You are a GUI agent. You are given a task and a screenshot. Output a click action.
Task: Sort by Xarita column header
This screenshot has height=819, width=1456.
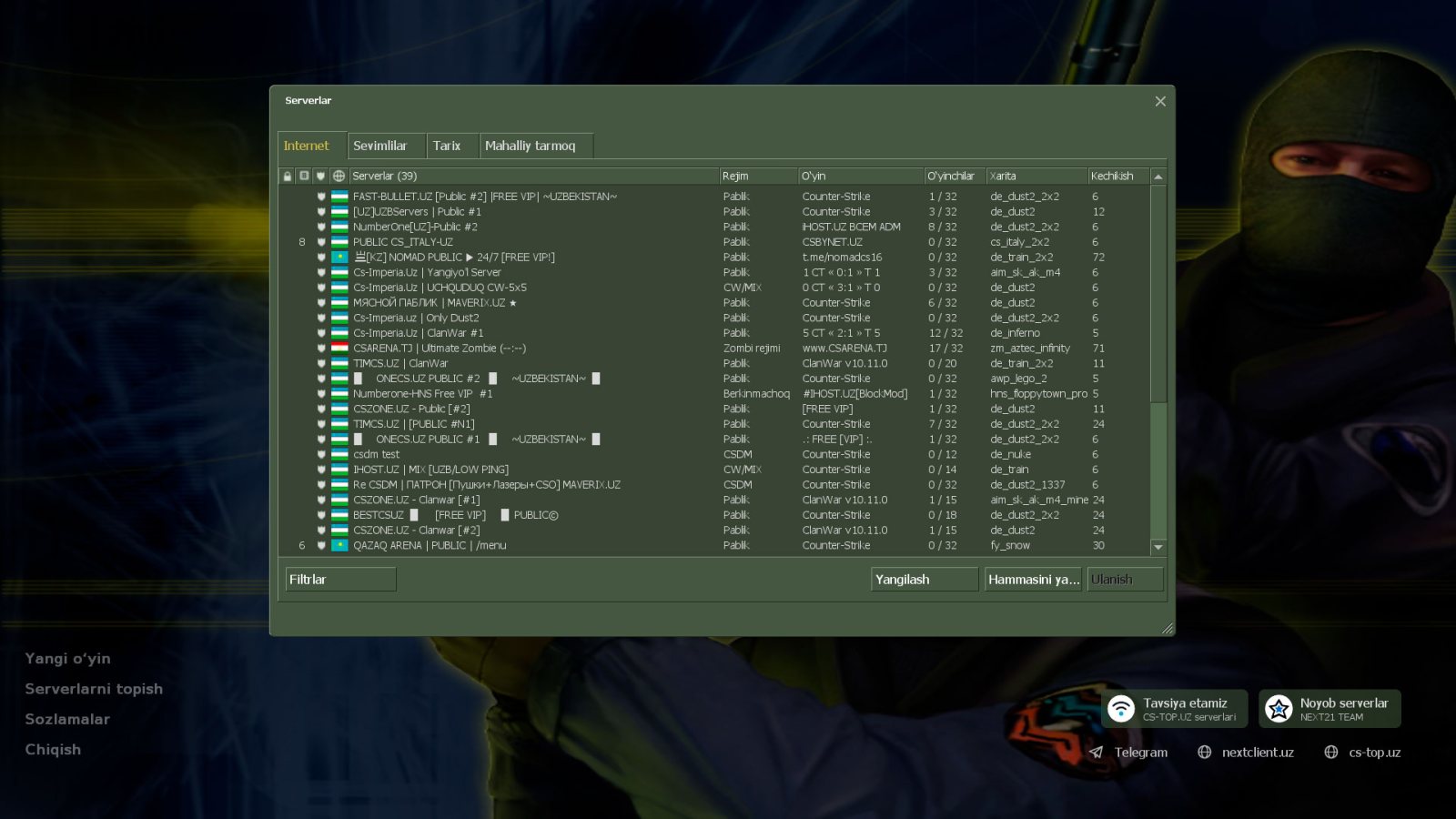coord(1037,176)
